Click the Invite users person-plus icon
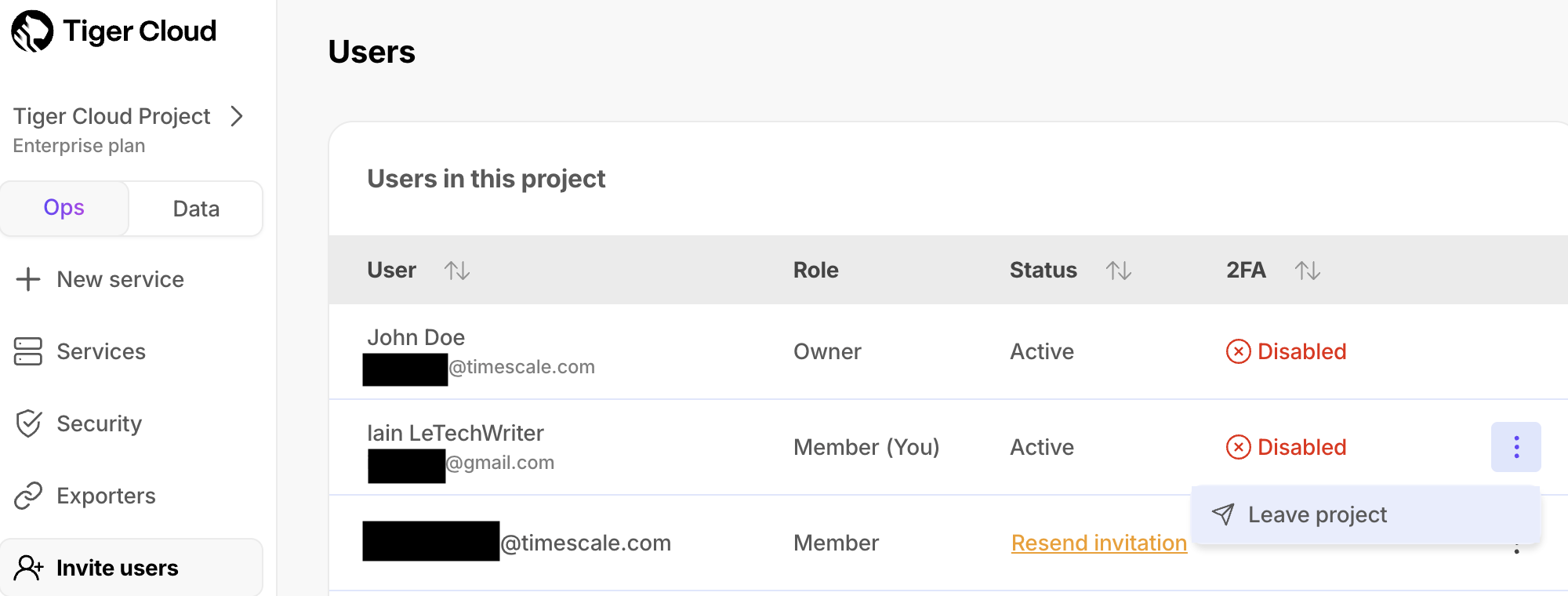The width and height of the screenshot is (1568, 596). click(29, 568)
